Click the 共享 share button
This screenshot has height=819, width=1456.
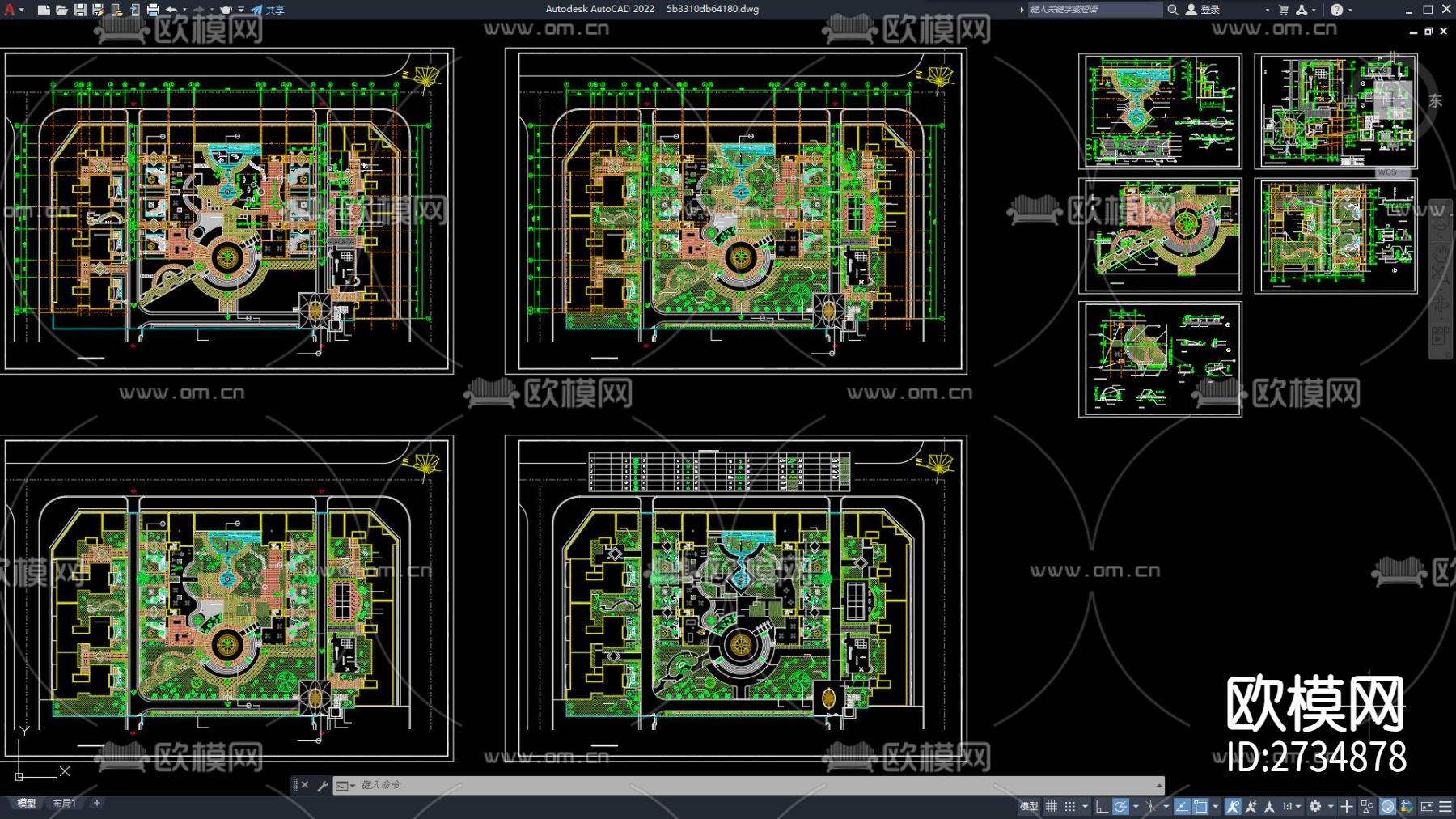(268, 10)
